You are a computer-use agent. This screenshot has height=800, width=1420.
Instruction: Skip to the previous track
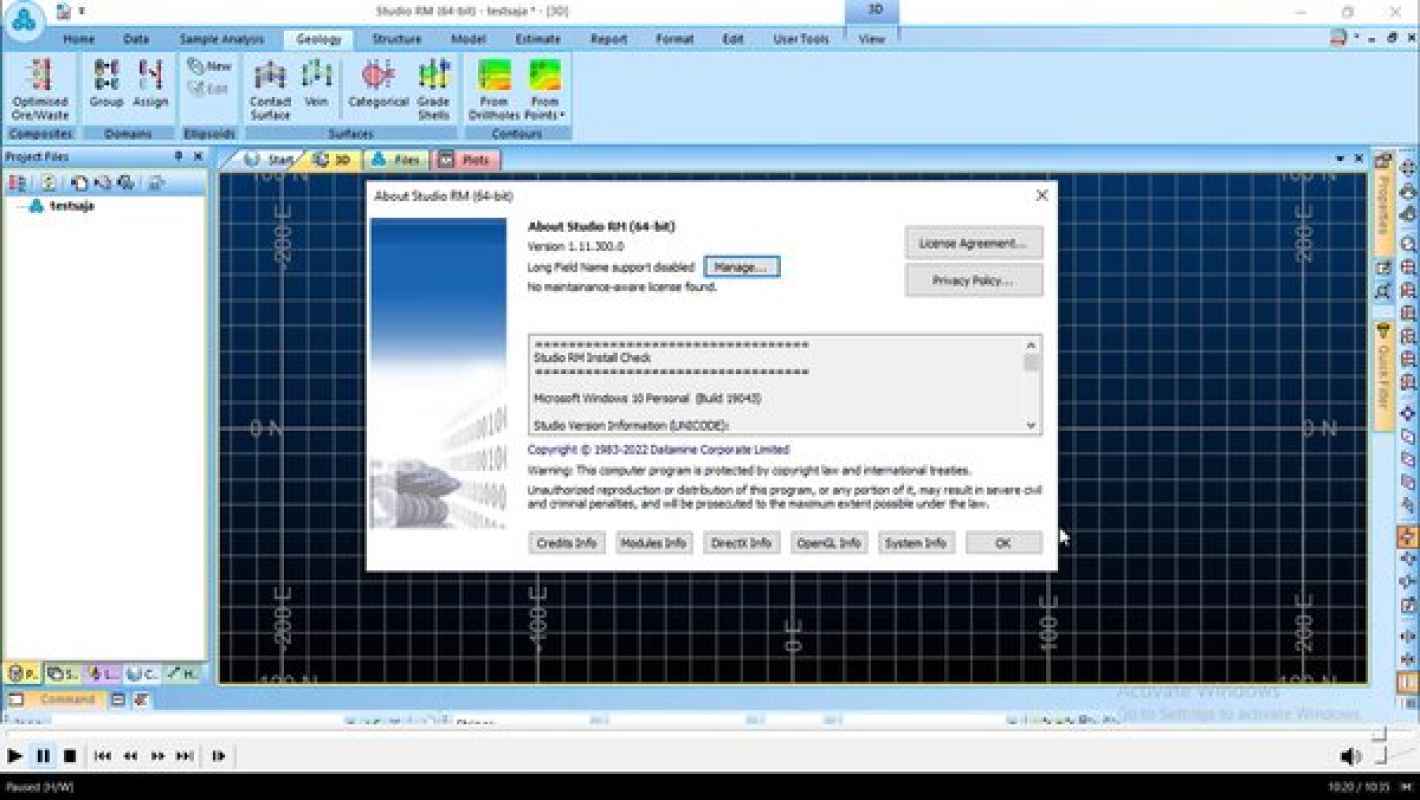102,756
